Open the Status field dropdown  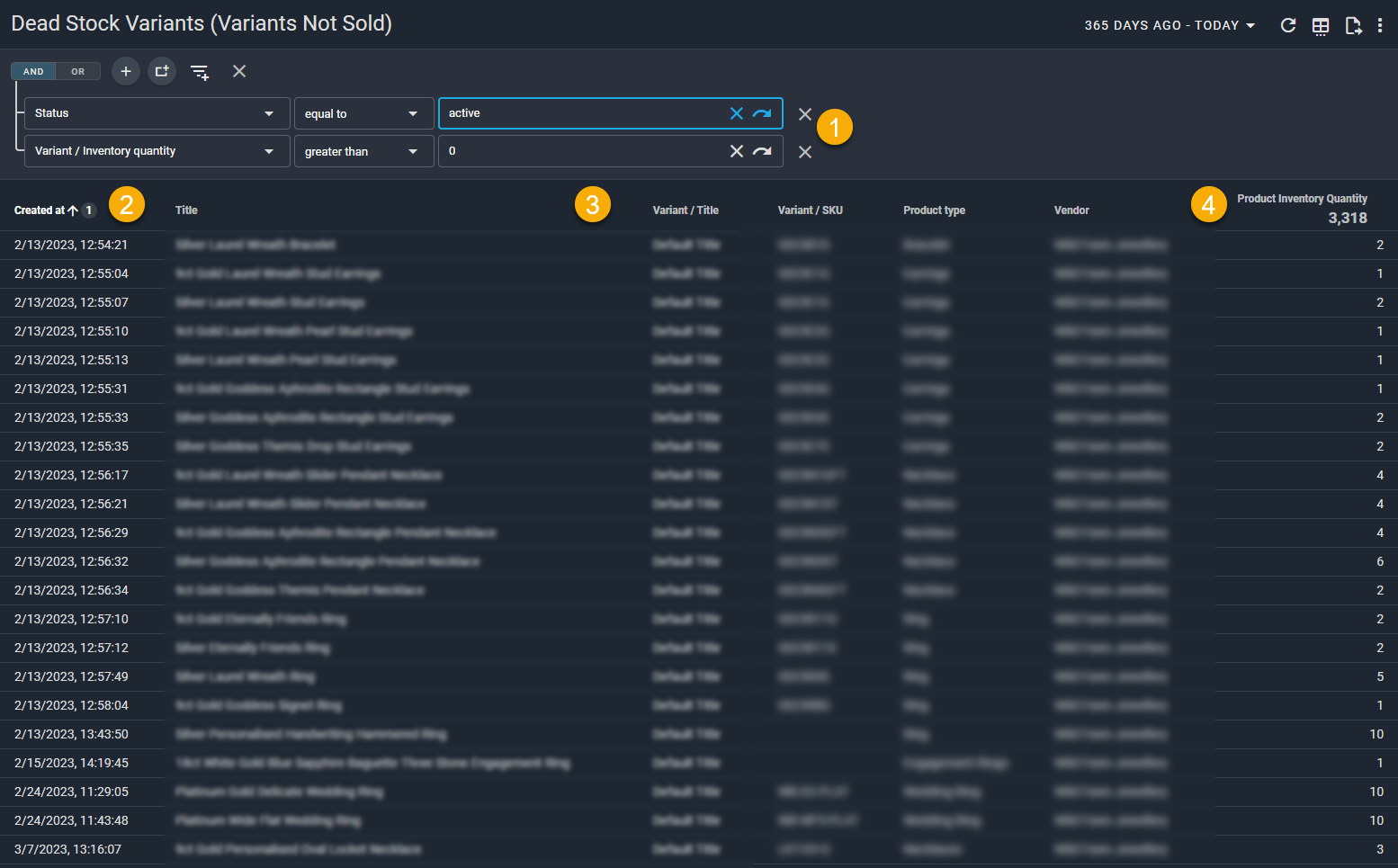[x=157, y=113]
